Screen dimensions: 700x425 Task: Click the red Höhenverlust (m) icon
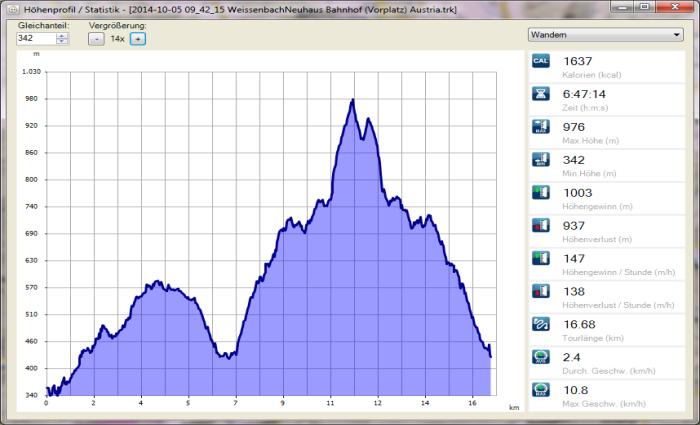541,226
